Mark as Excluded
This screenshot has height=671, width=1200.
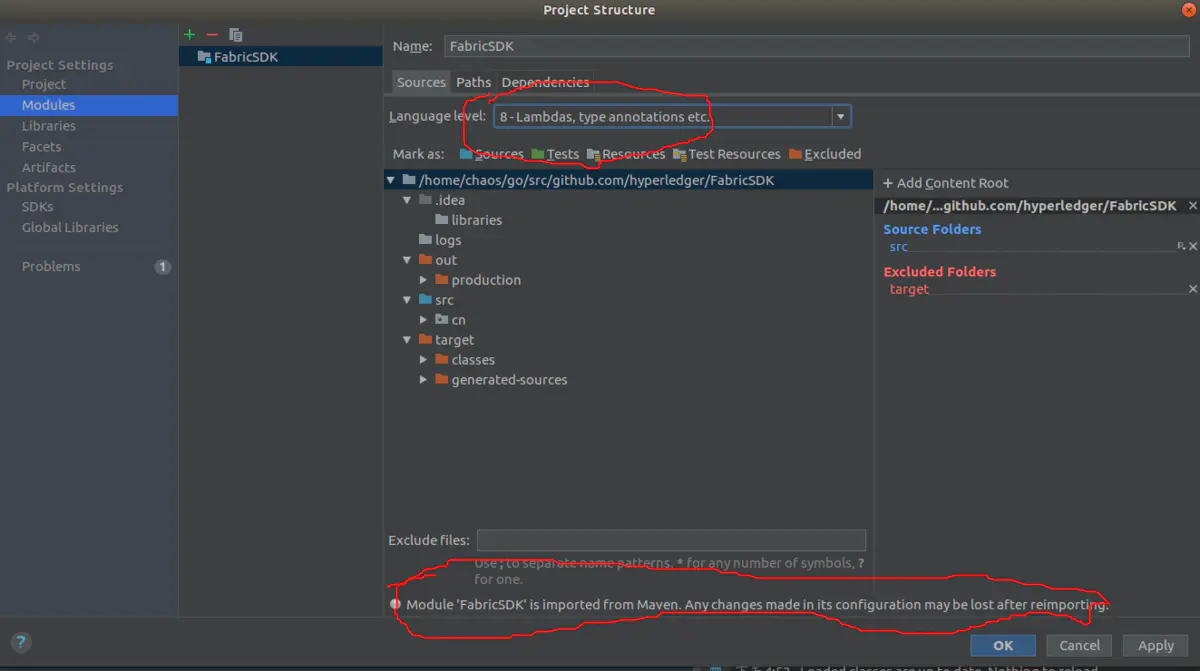click(x=825, y=154)
